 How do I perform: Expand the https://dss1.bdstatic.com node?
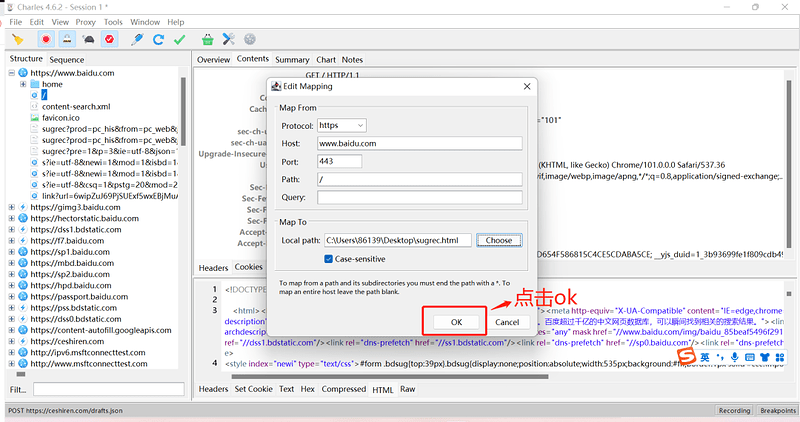11,230
